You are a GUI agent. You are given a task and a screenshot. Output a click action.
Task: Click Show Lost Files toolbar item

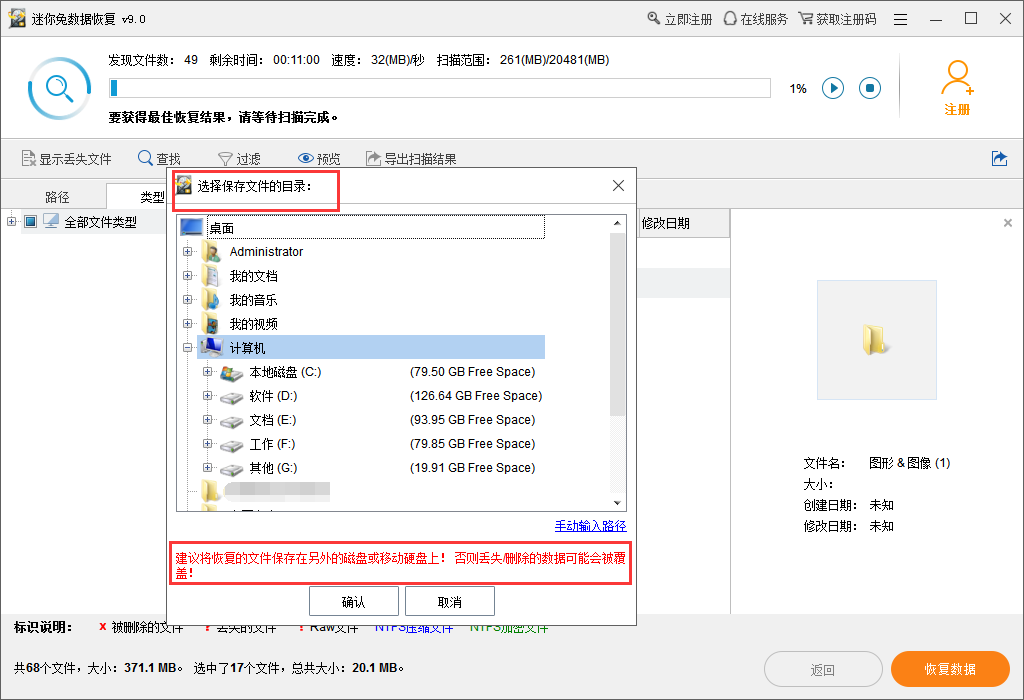(x=67, y=159)
